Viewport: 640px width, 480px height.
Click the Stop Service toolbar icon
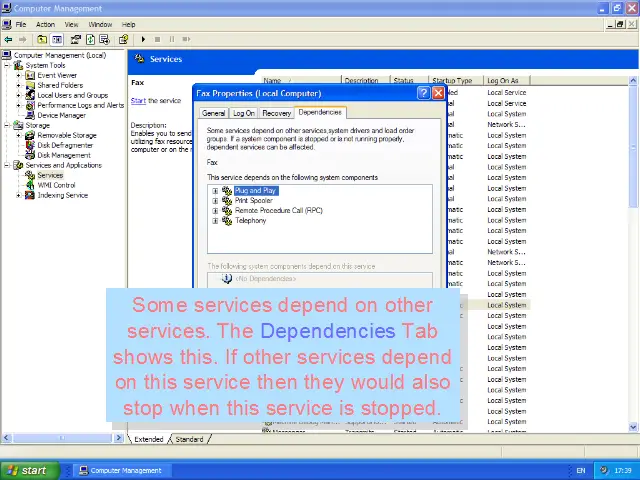coord(158,40)
